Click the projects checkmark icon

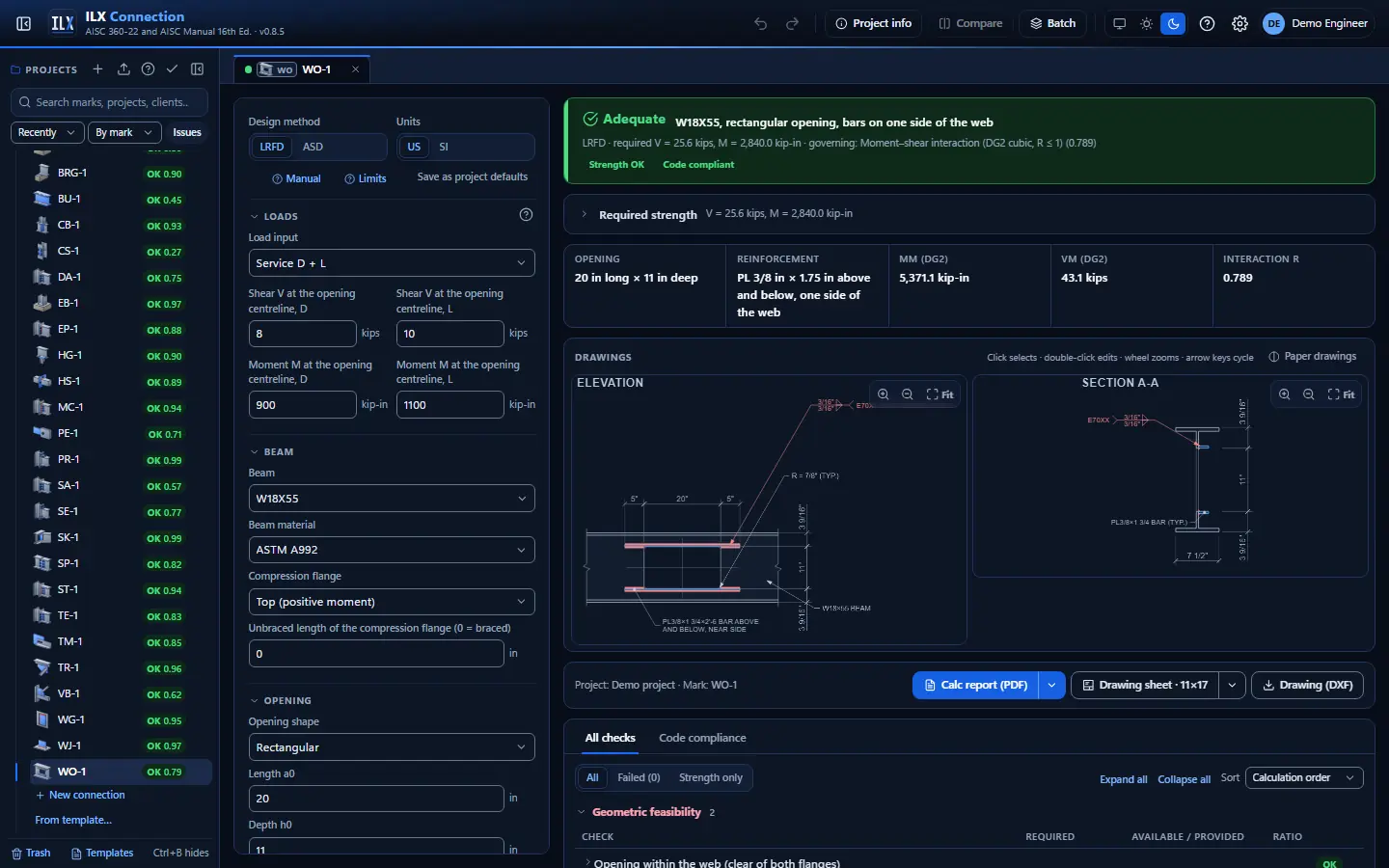click(172, 69)
